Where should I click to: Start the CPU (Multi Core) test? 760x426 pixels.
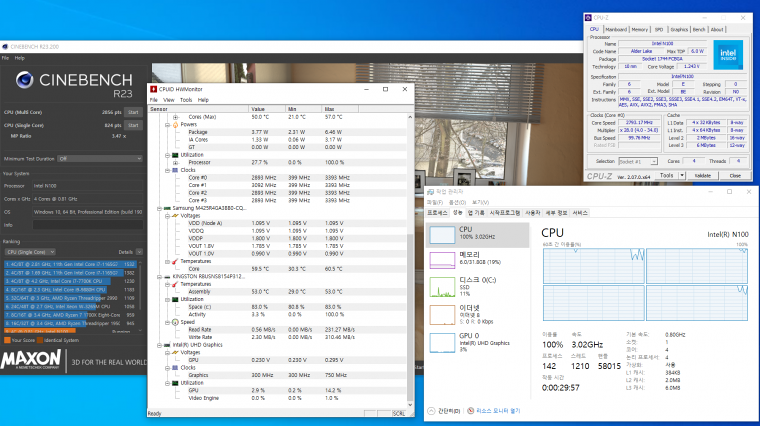[x=133, y=112]
